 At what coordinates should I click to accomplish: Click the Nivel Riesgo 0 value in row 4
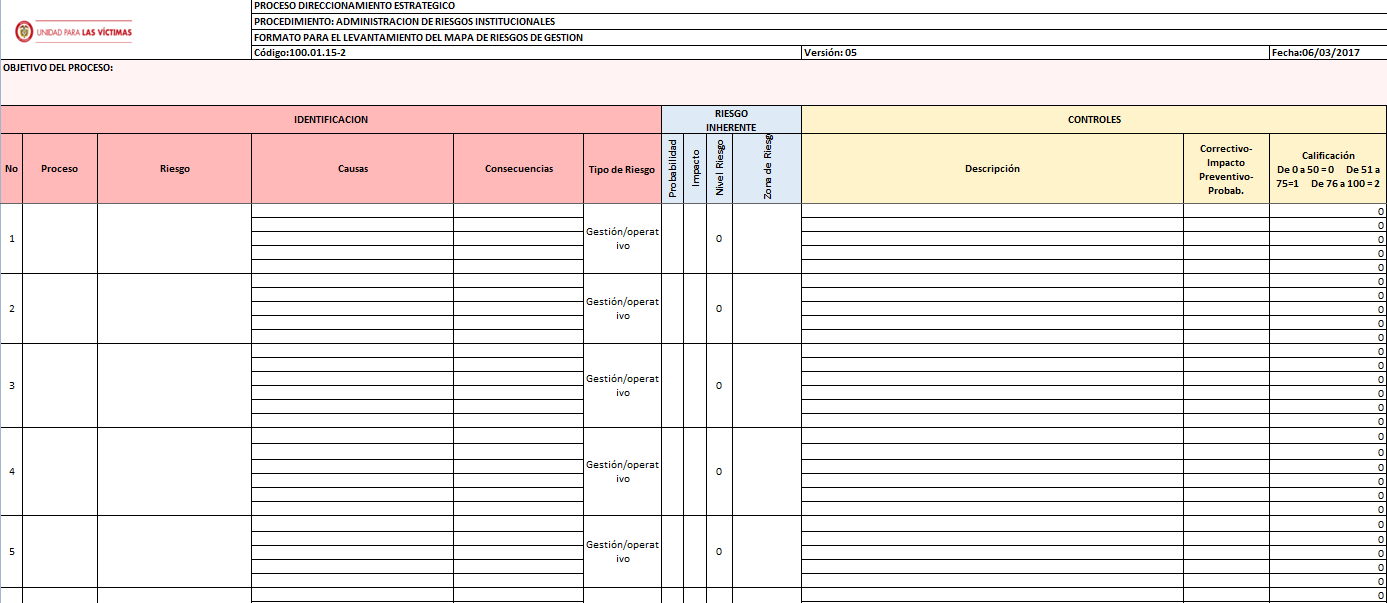point(719,472)
